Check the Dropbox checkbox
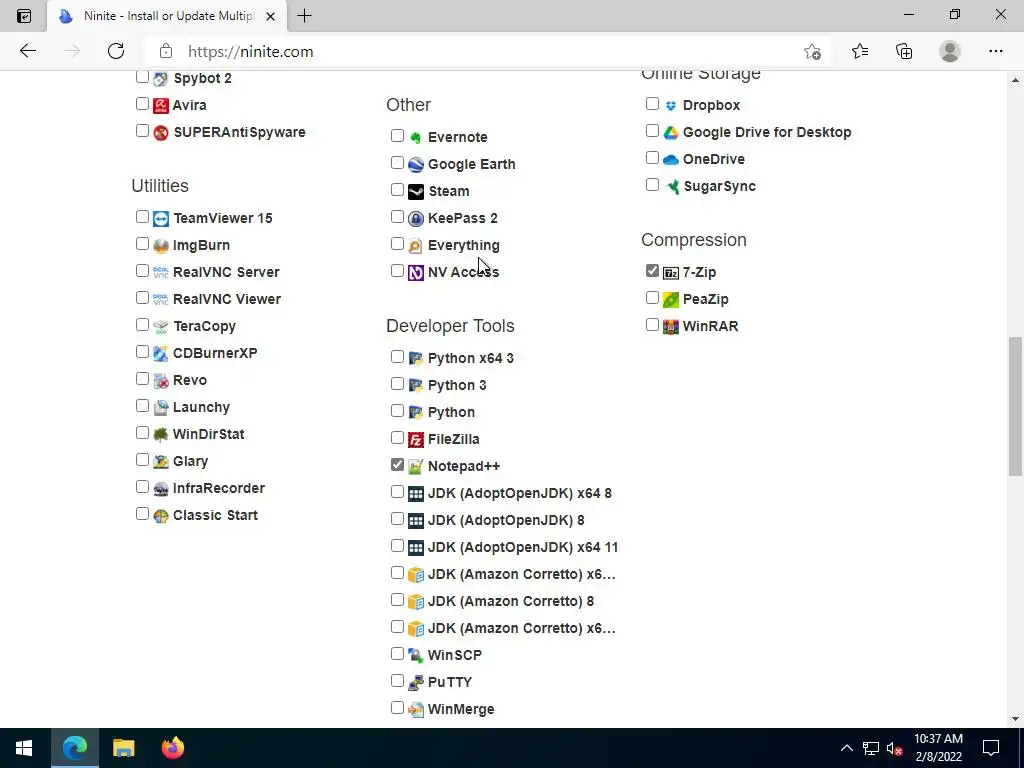 pos(652,103)
